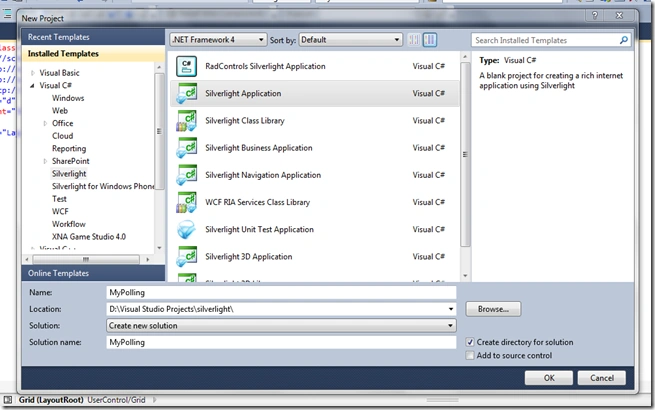This screenshot has height=410, width=655.
Task: Collapse the Visual C# tree node
Action: pyautogui.click(x=33, y=86)
